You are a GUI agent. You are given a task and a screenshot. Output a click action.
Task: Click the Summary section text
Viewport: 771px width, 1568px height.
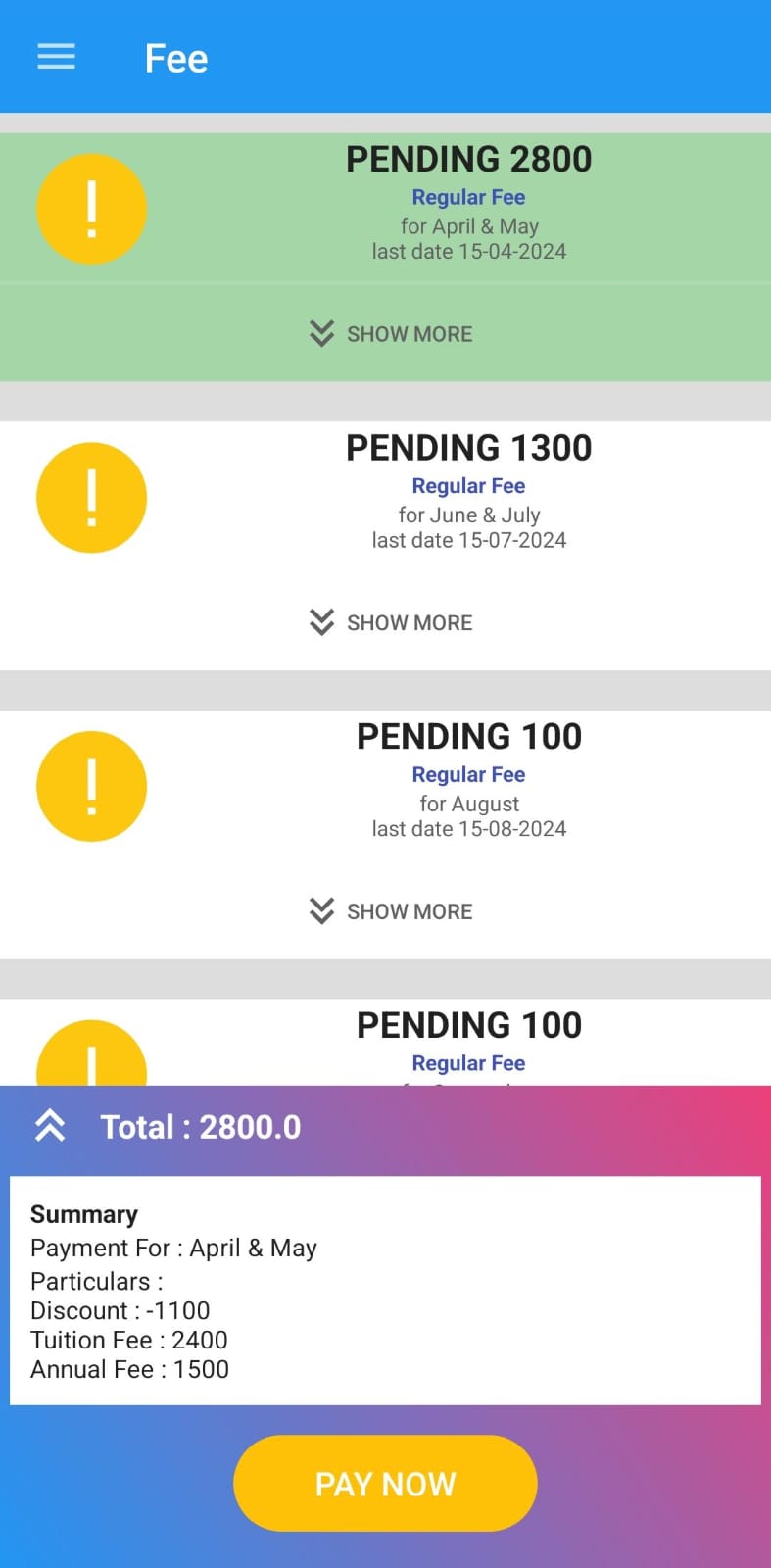click(83, 1214)
